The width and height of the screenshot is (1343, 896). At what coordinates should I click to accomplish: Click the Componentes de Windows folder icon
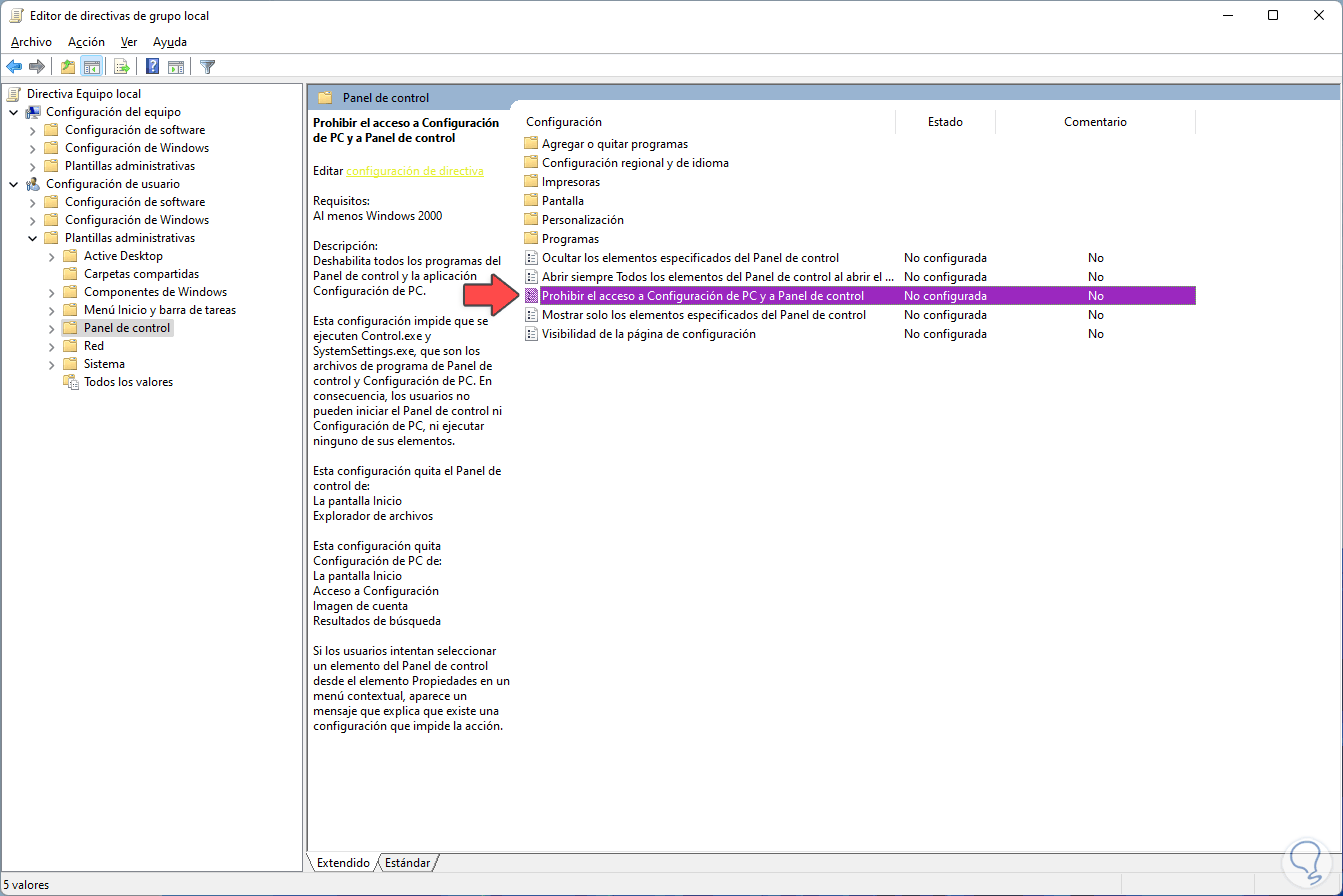click(70, 292)
